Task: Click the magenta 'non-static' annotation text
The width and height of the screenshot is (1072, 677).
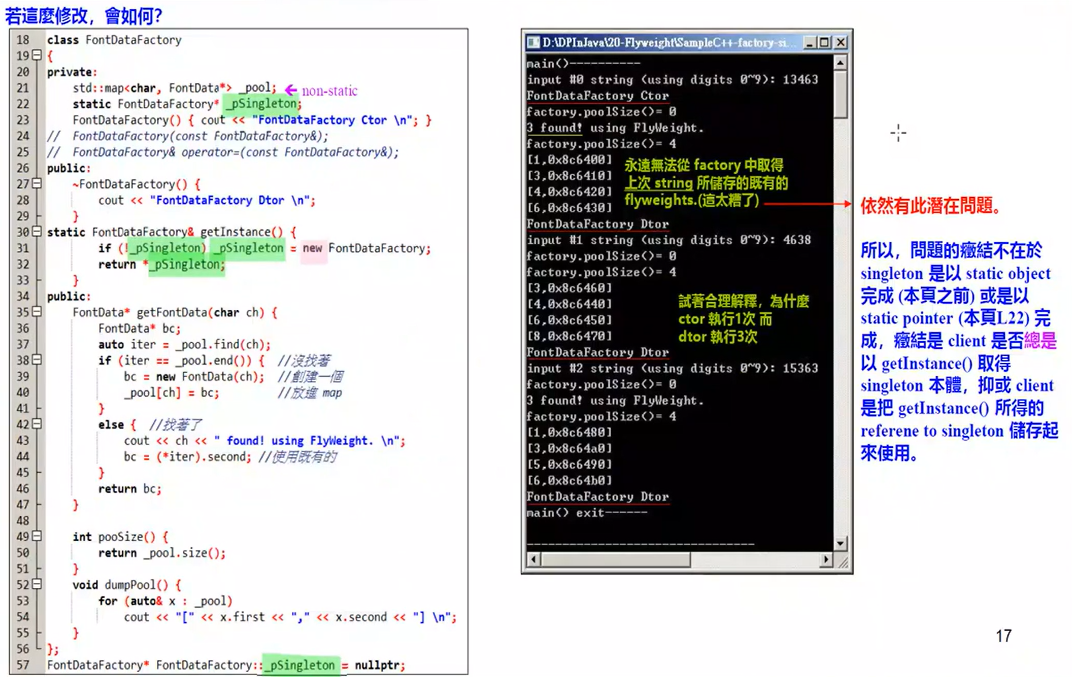Action: coord(330,90)
